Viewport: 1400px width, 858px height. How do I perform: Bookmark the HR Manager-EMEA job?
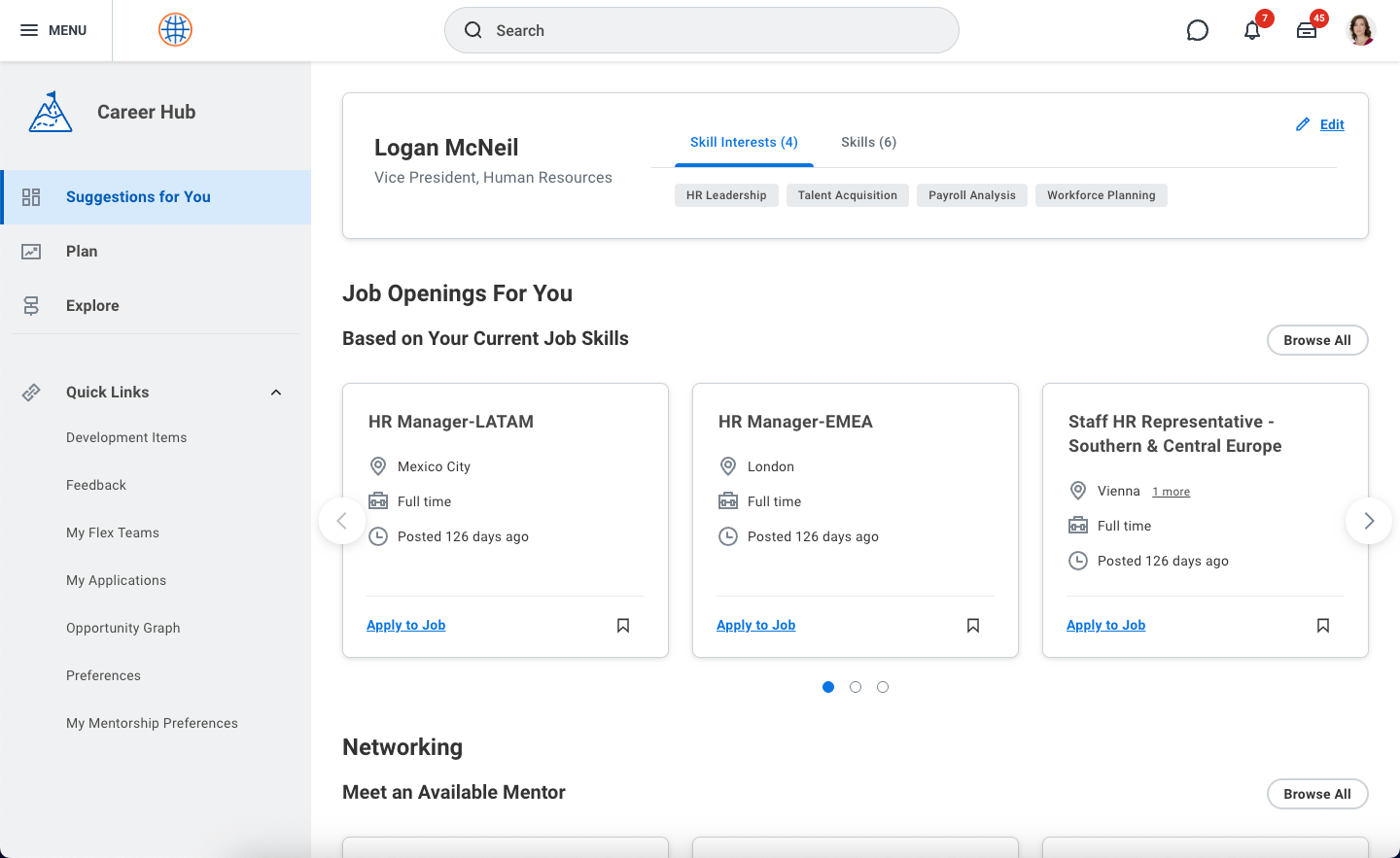point(973,626)
